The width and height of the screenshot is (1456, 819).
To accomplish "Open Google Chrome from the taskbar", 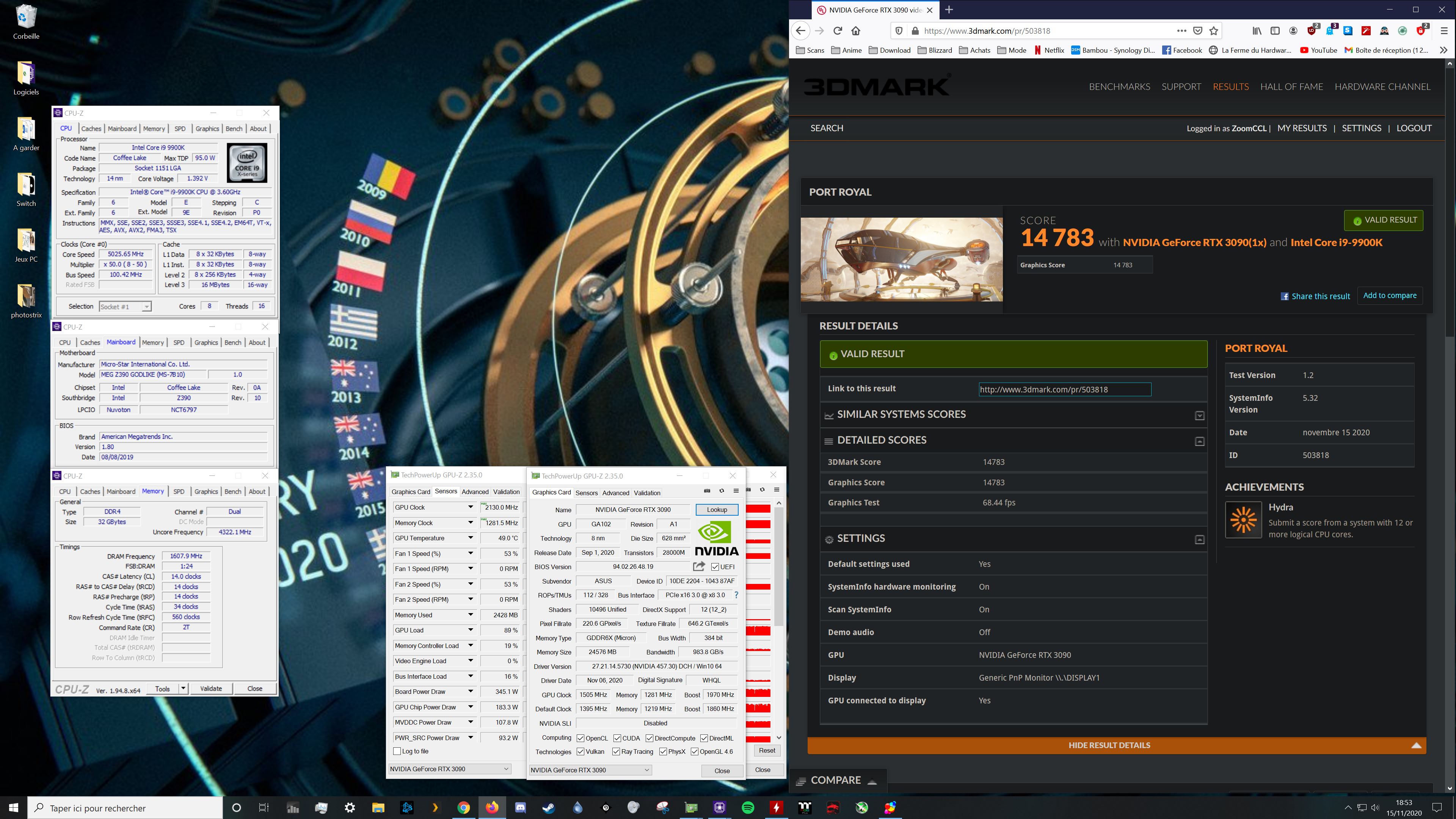I will coord(463,807).
